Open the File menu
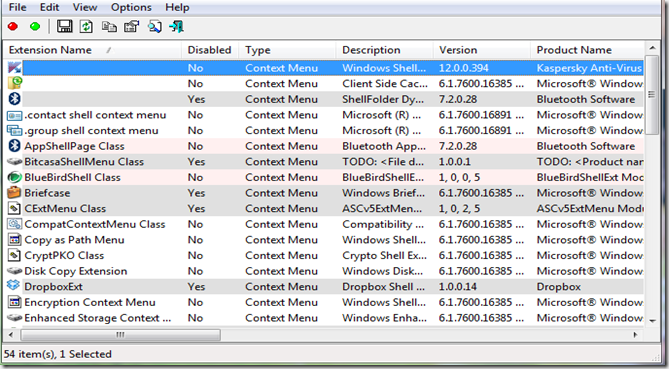The height and width of the screenshot is (369, 669). 17,7
